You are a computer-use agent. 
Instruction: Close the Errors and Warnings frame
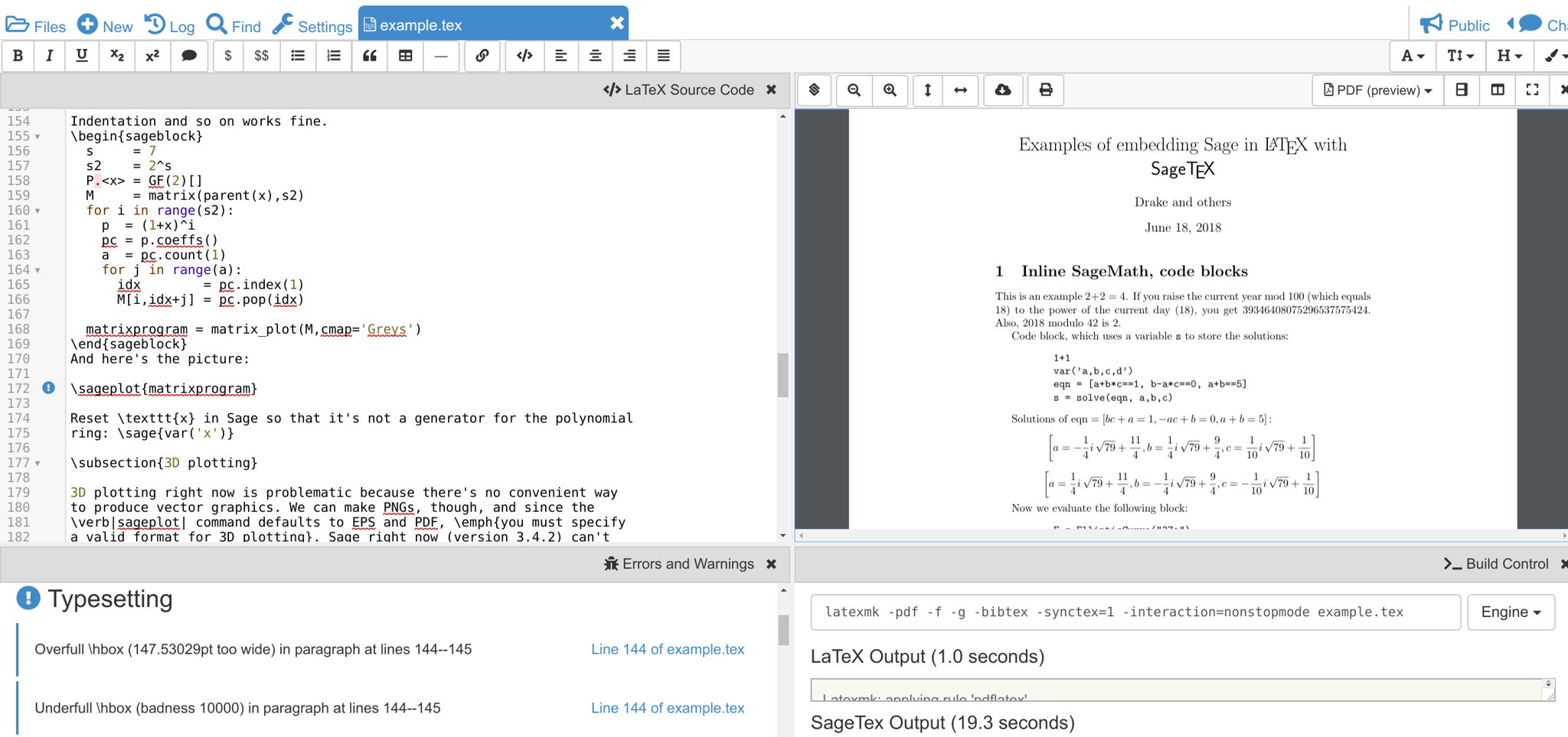point(771,564)
